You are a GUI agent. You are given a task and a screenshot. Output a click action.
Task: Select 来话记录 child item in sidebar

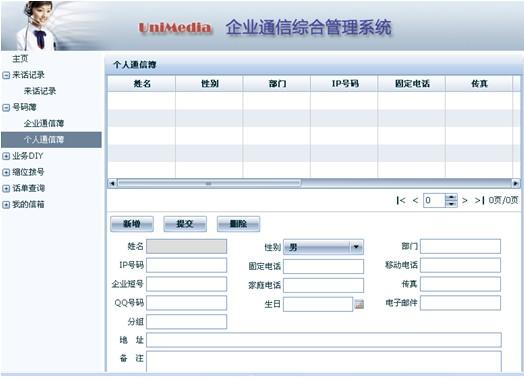(40, 91)
